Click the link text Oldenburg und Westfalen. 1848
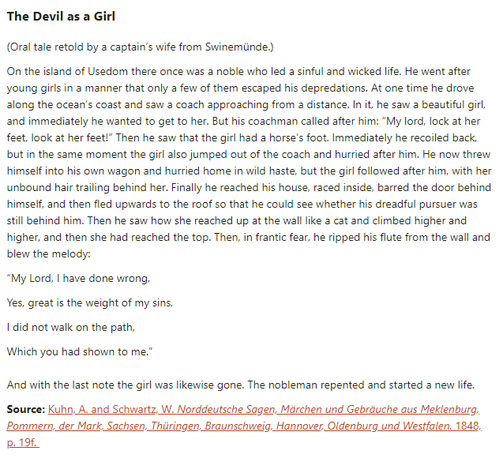This screenshot has width=503, height=458. pyautogui.click(x=404, y=426)
